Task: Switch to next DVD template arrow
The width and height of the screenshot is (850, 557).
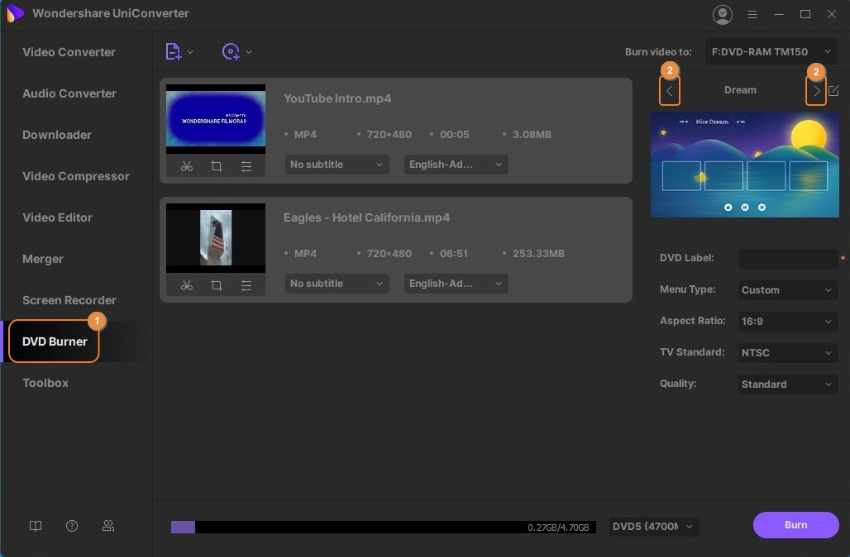Action: 816,91
